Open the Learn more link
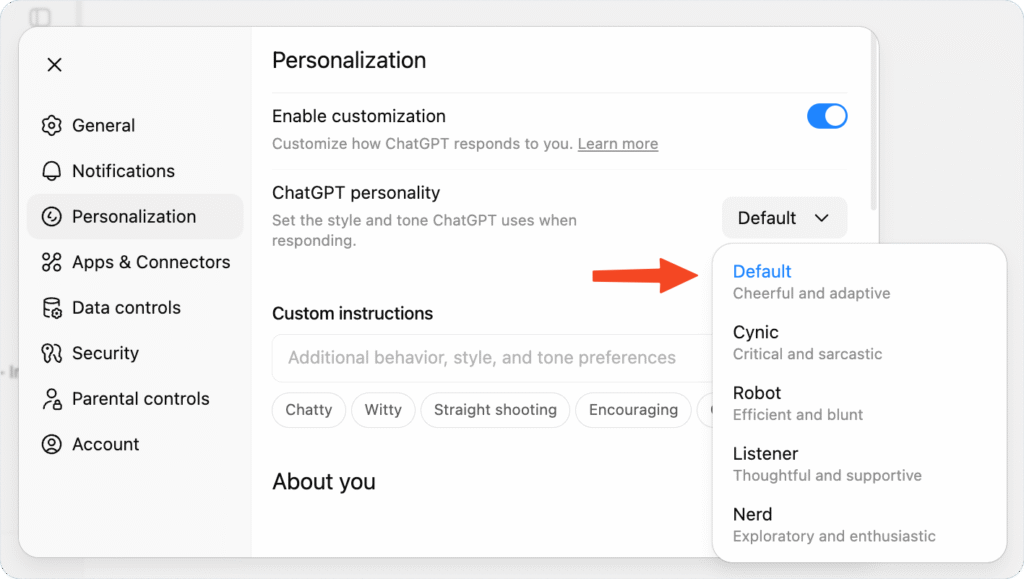Screen dimensions: 1024x579 618,144
